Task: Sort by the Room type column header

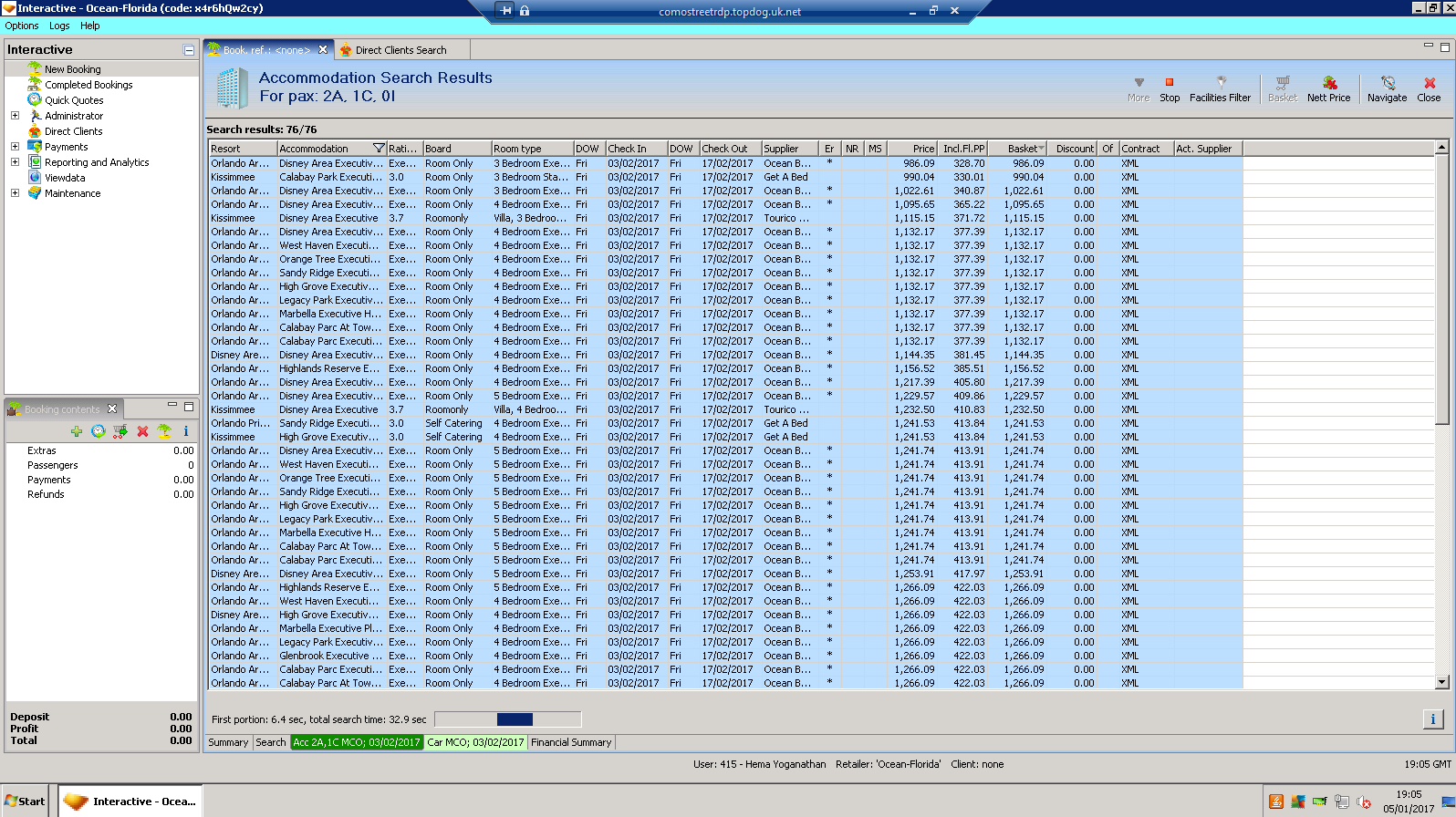Action: click(x=532, y=149)
